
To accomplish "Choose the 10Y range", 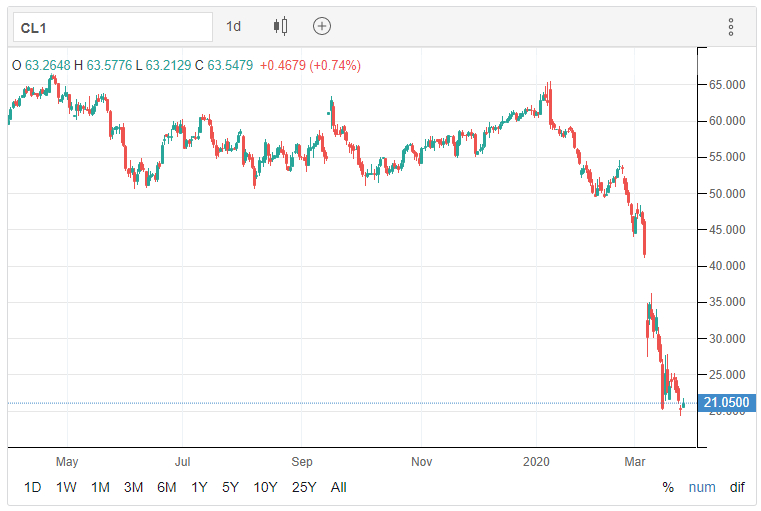I will tap(265, 487).
